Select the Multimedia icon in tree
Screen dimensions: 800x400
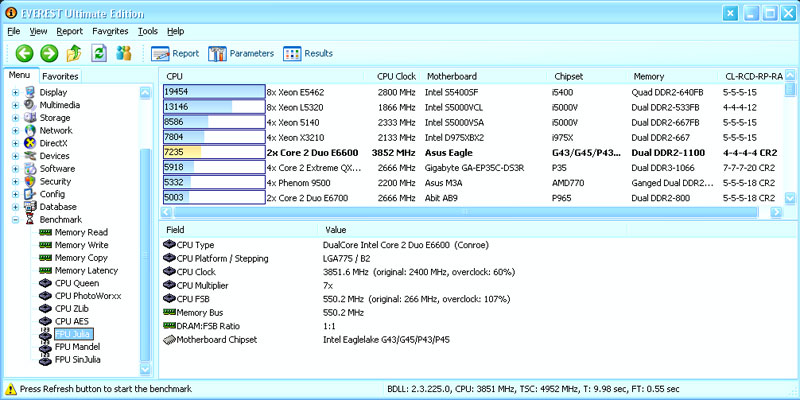30,105
